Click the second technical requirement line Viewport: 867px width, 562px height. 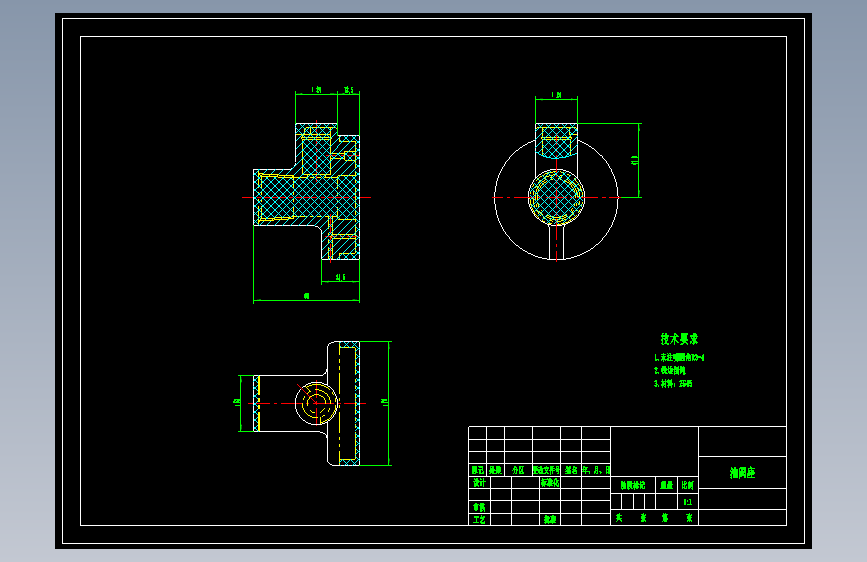670,371
